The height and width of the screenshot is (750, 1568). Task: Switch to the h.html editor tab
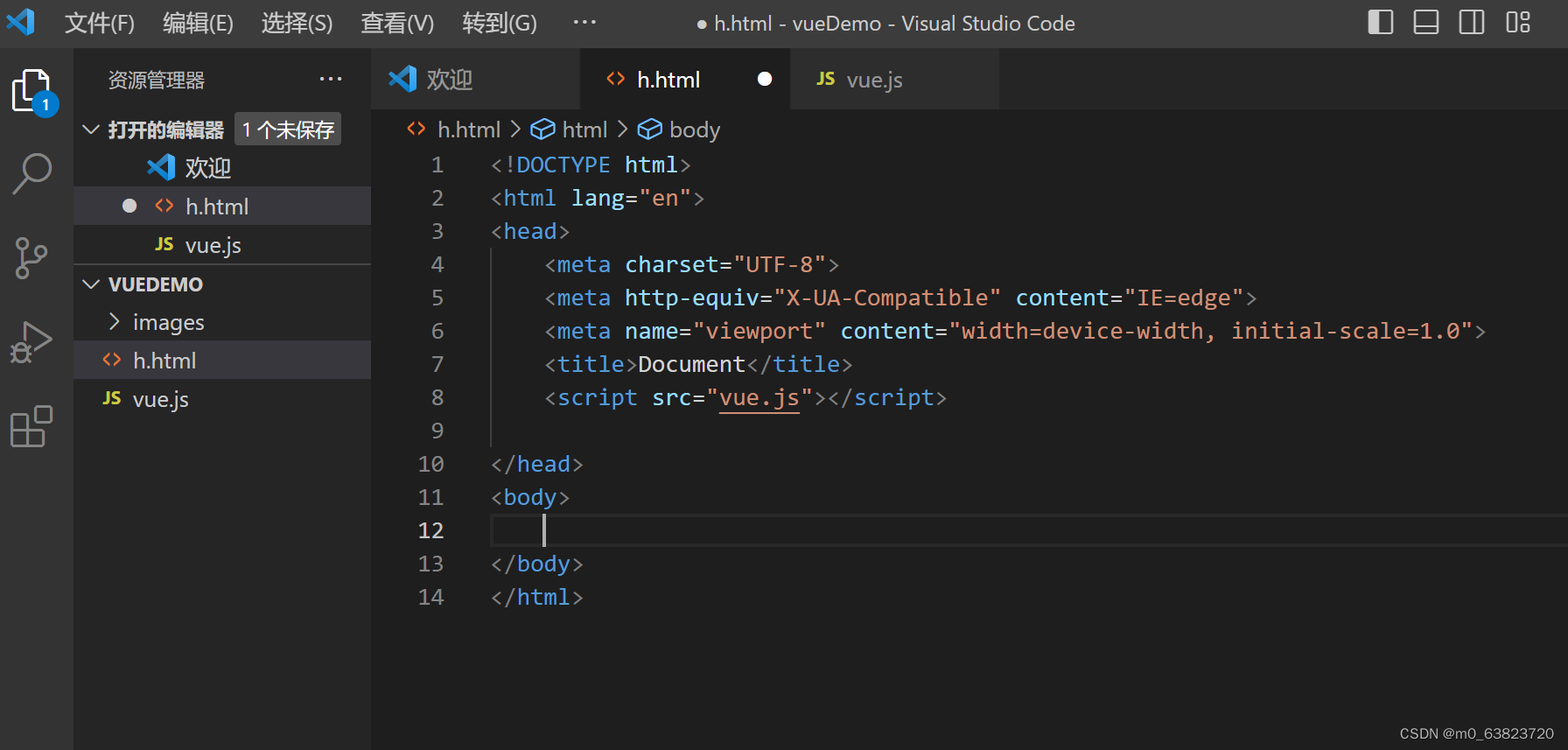point(685,79)
